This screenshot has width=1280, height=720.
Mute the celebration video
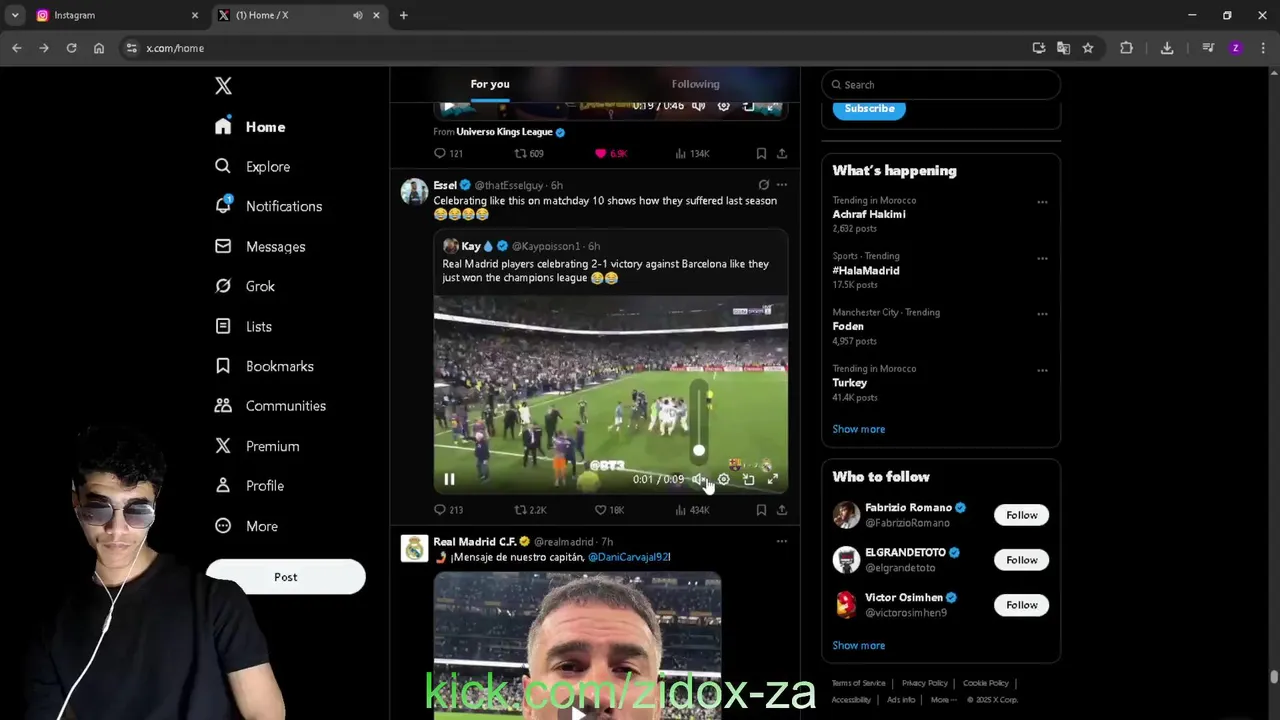click(699, 479)
